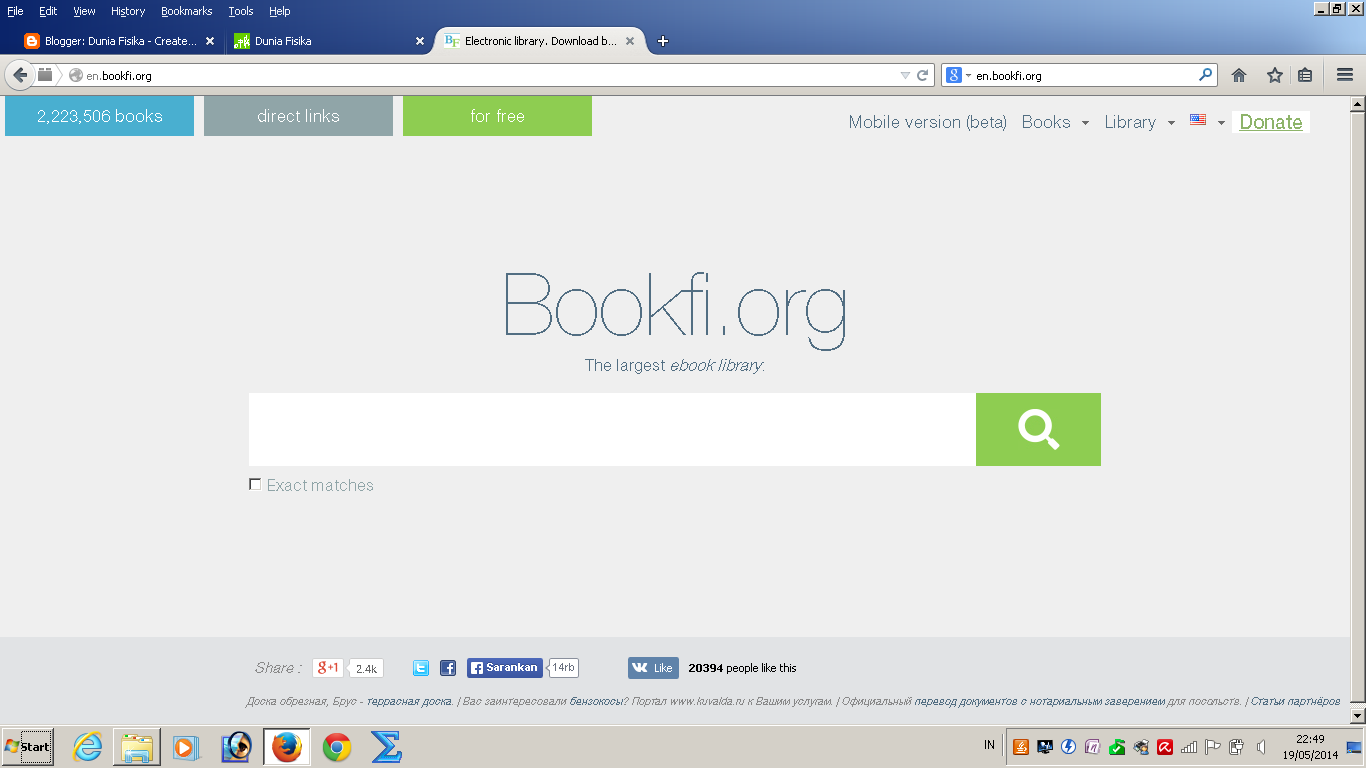Launch Internet Explorer from taskbar
The width and height of the screenshot is (1366, 768).
pyautogui.click(x=88, y=747)
